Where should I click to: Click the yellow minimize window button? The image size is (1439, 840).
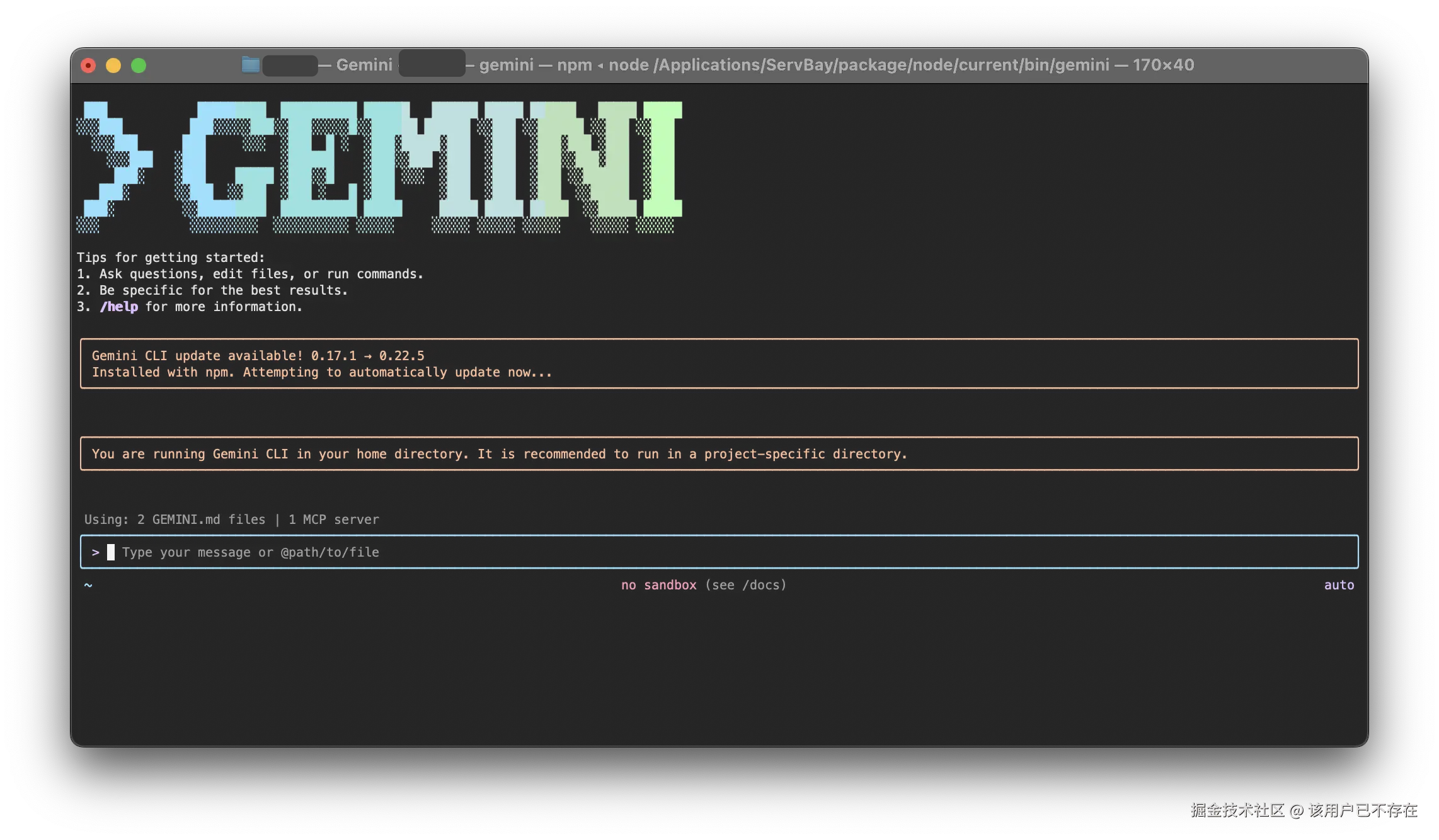[113, 65]
